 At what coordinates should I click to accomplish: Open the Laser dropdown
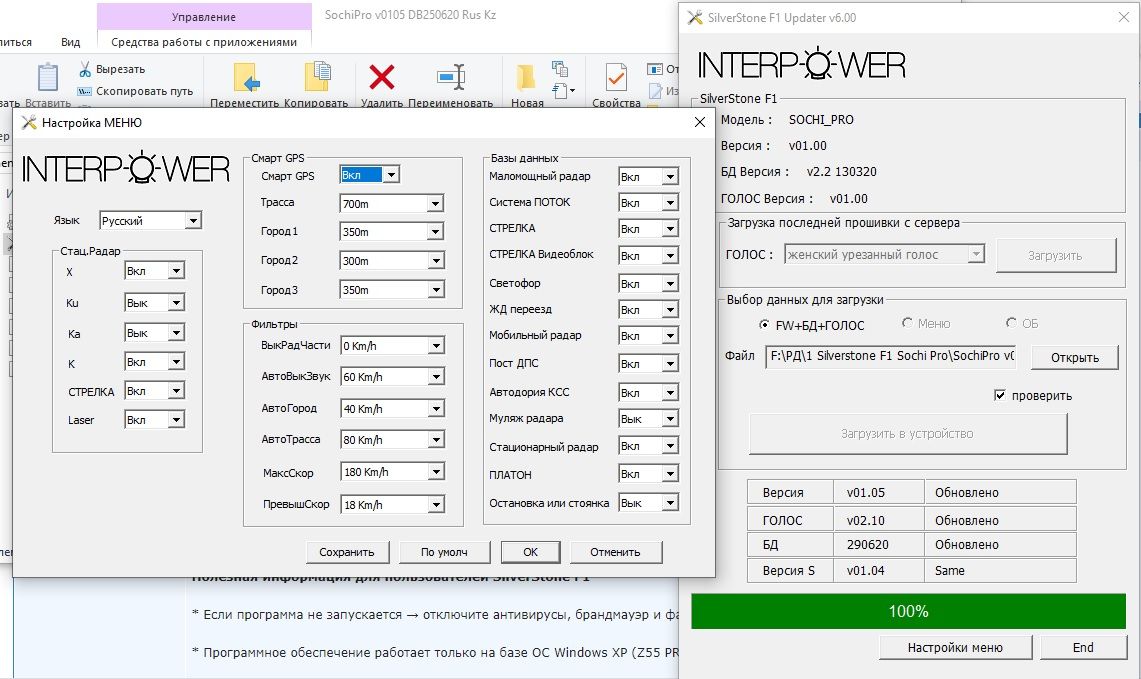pyautogui.click(x=176, y=420)
